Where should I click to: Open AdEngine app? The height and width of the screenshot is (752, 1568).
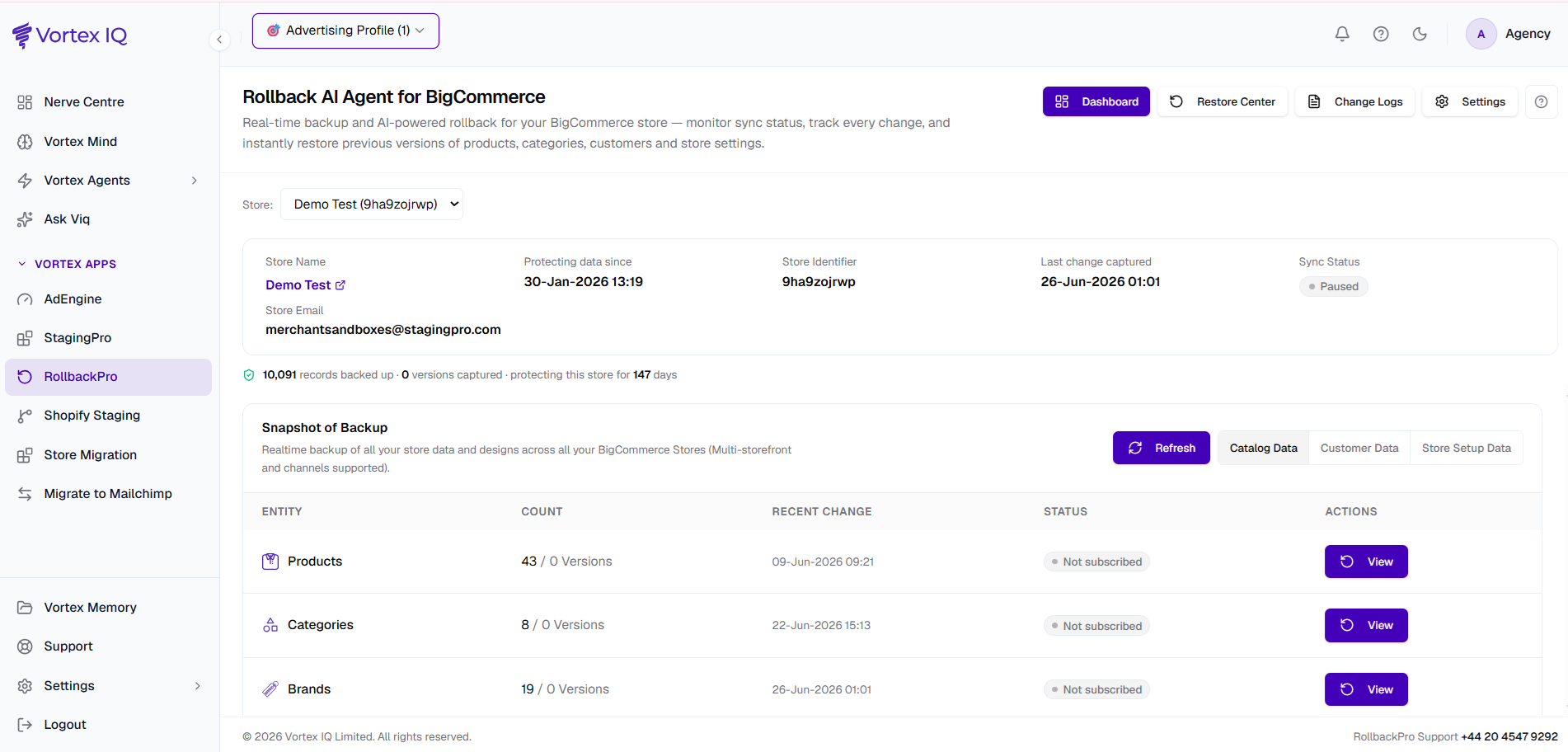coord(110,299)
